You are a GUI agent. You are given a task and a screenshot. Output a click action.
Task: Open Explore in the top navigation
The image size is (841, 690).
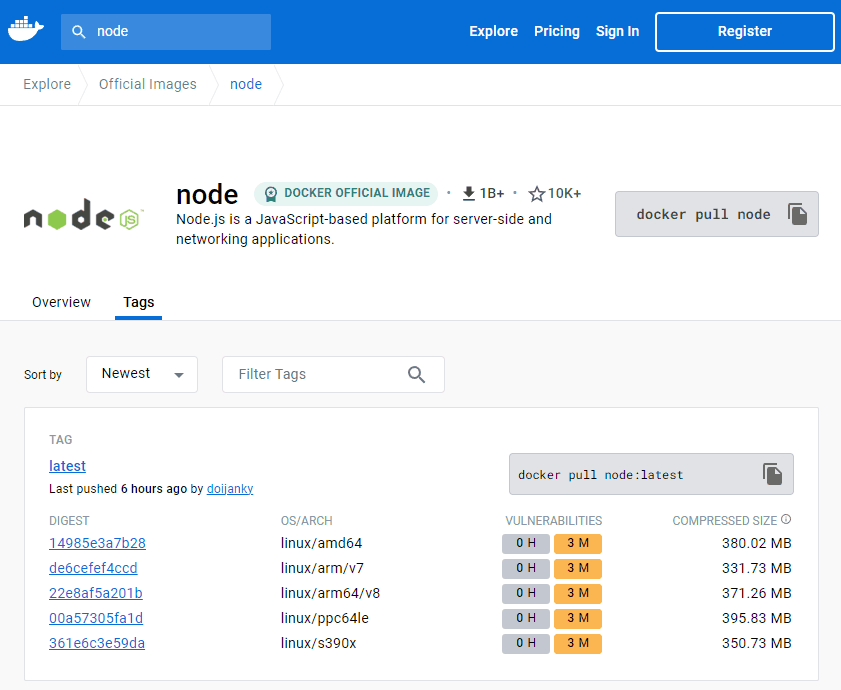[493, 31]
